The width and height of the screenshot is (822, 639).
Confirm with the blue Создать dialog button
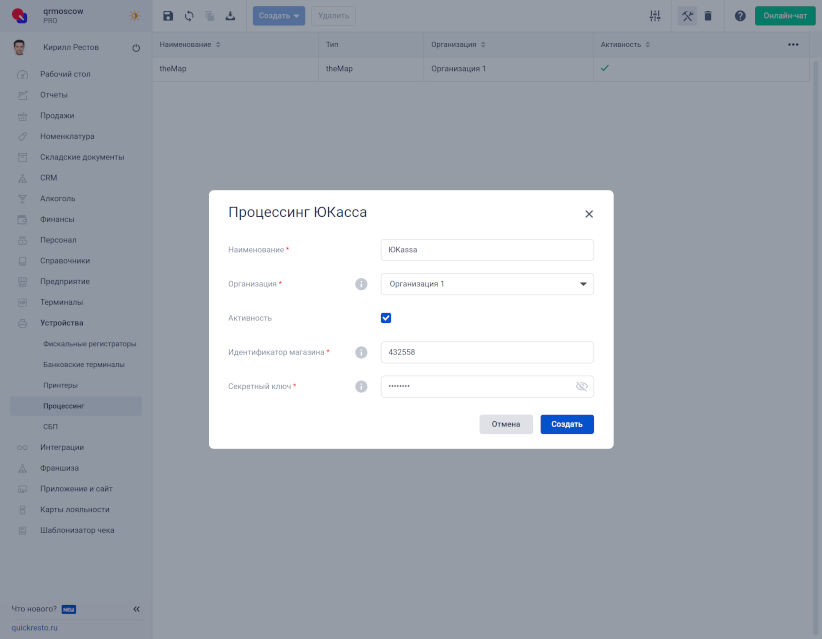click(x=567, y=425)
